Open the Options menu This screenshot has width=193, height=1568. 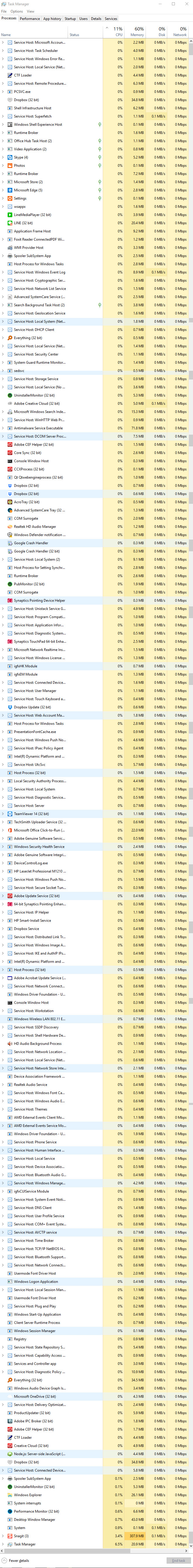point(16,11)
